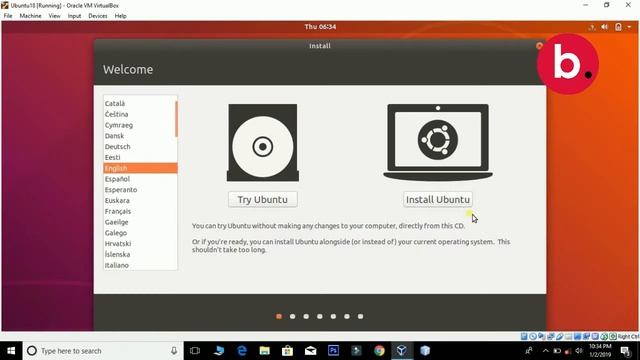Open the Devices menu

click(x=98, y=16)
